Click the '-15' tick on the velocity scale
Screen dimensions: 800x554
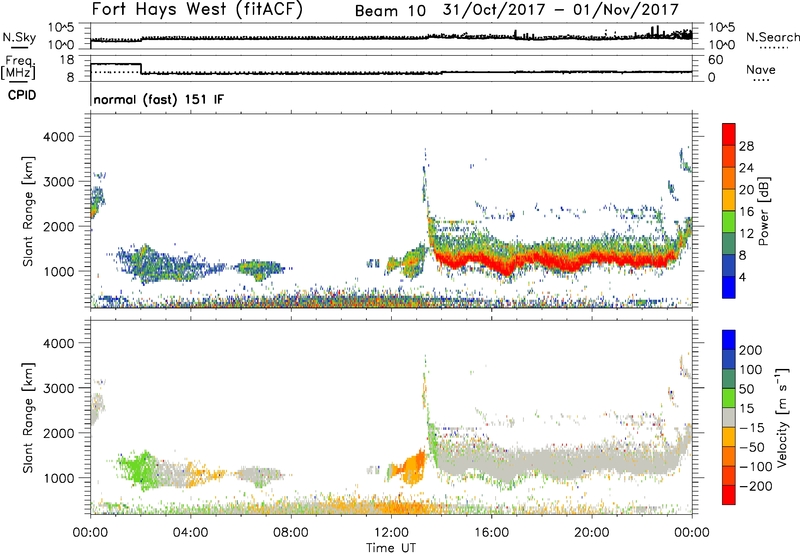click(752, 428)
